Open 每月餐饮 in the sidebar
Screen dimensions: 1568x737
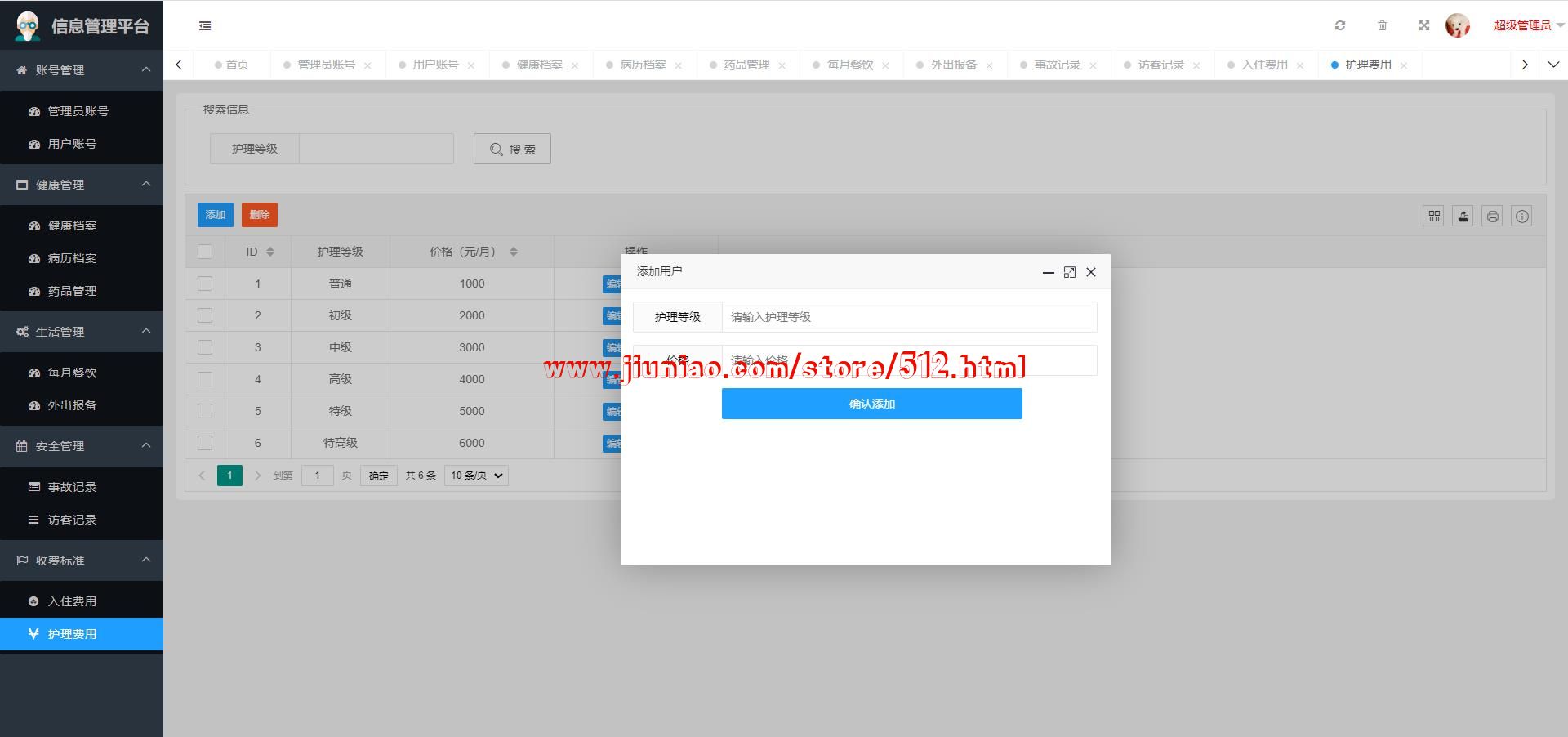click(82, 373)
